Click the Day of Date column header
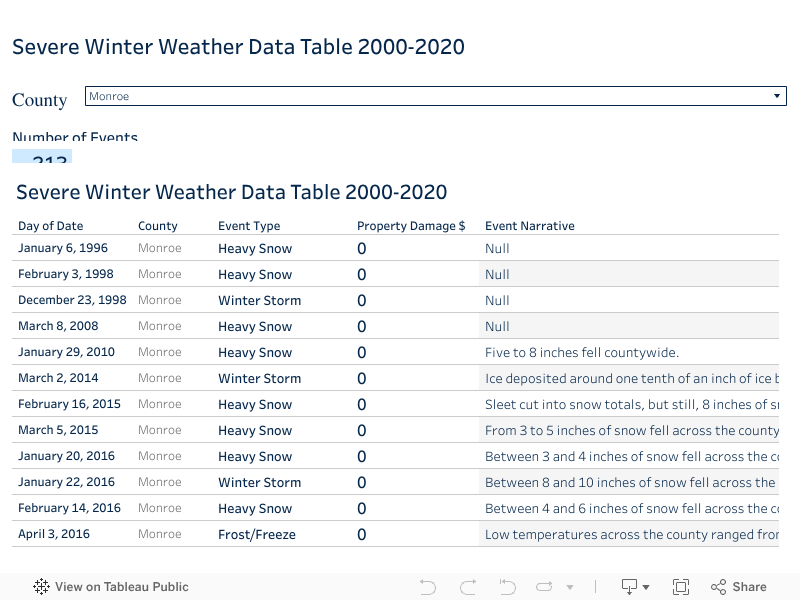Image resolution: width=800 pixels, height=600 pixels. (50, 225)
